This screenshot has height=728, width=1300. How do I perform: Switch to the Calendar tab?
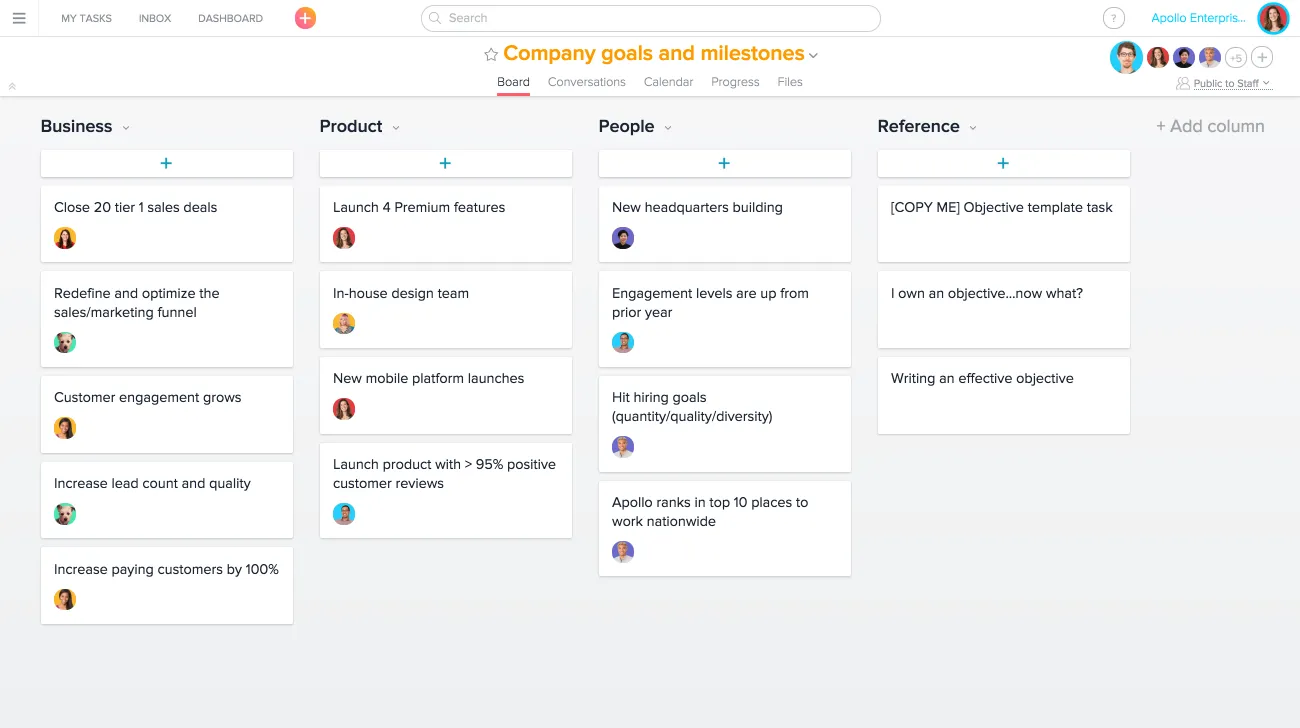(x=668, y=82)
